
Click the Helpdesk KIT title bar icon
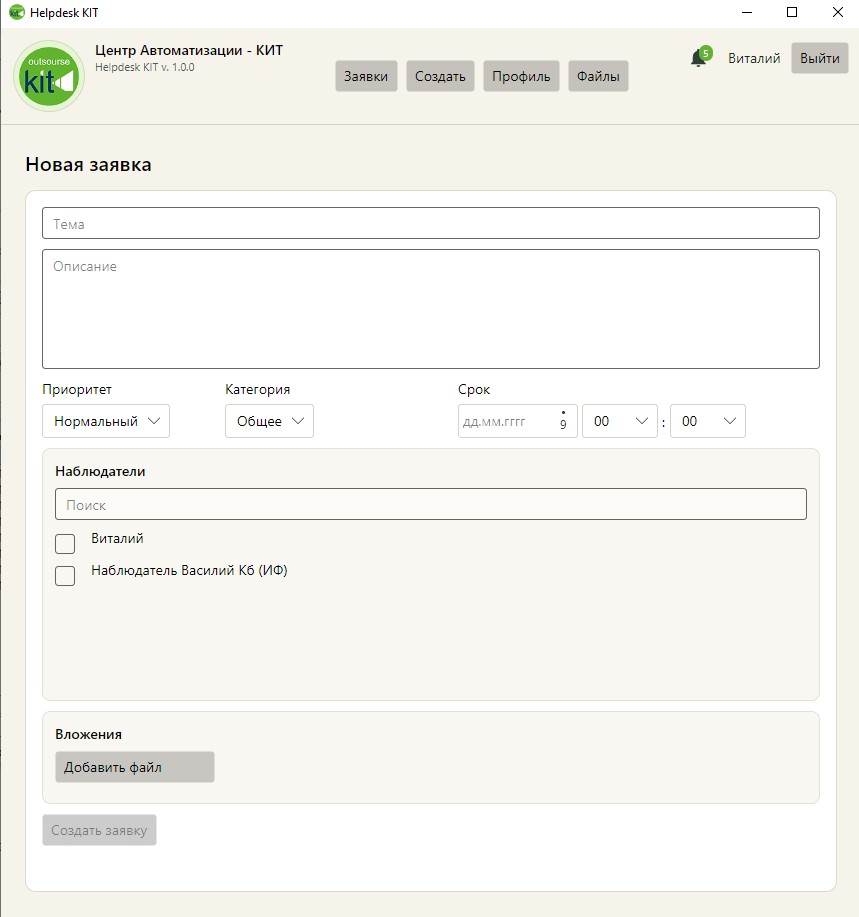(16, 12)
